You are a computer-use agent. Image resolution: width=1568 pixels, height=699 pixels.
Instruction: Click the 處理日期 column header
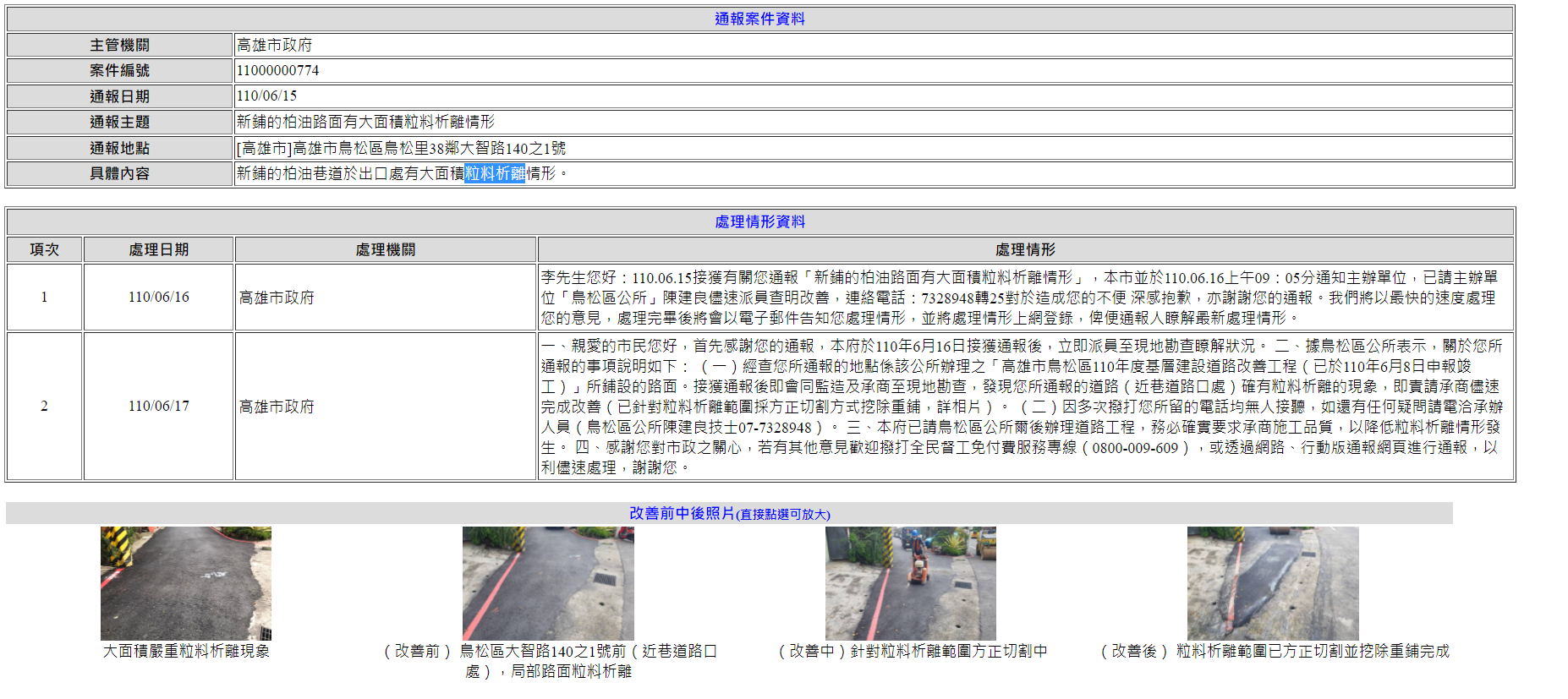pos(158,249)
